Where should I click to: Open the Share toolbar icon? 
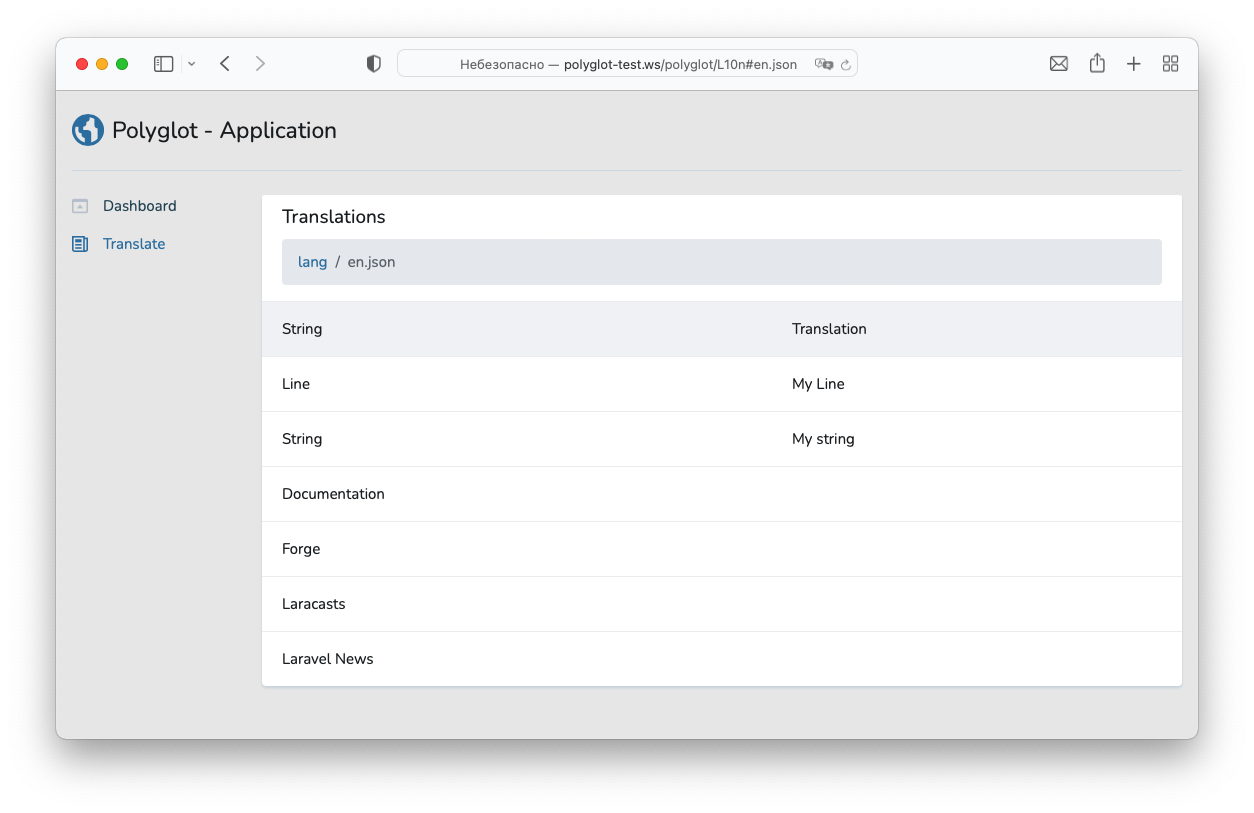coord(1097,63)
